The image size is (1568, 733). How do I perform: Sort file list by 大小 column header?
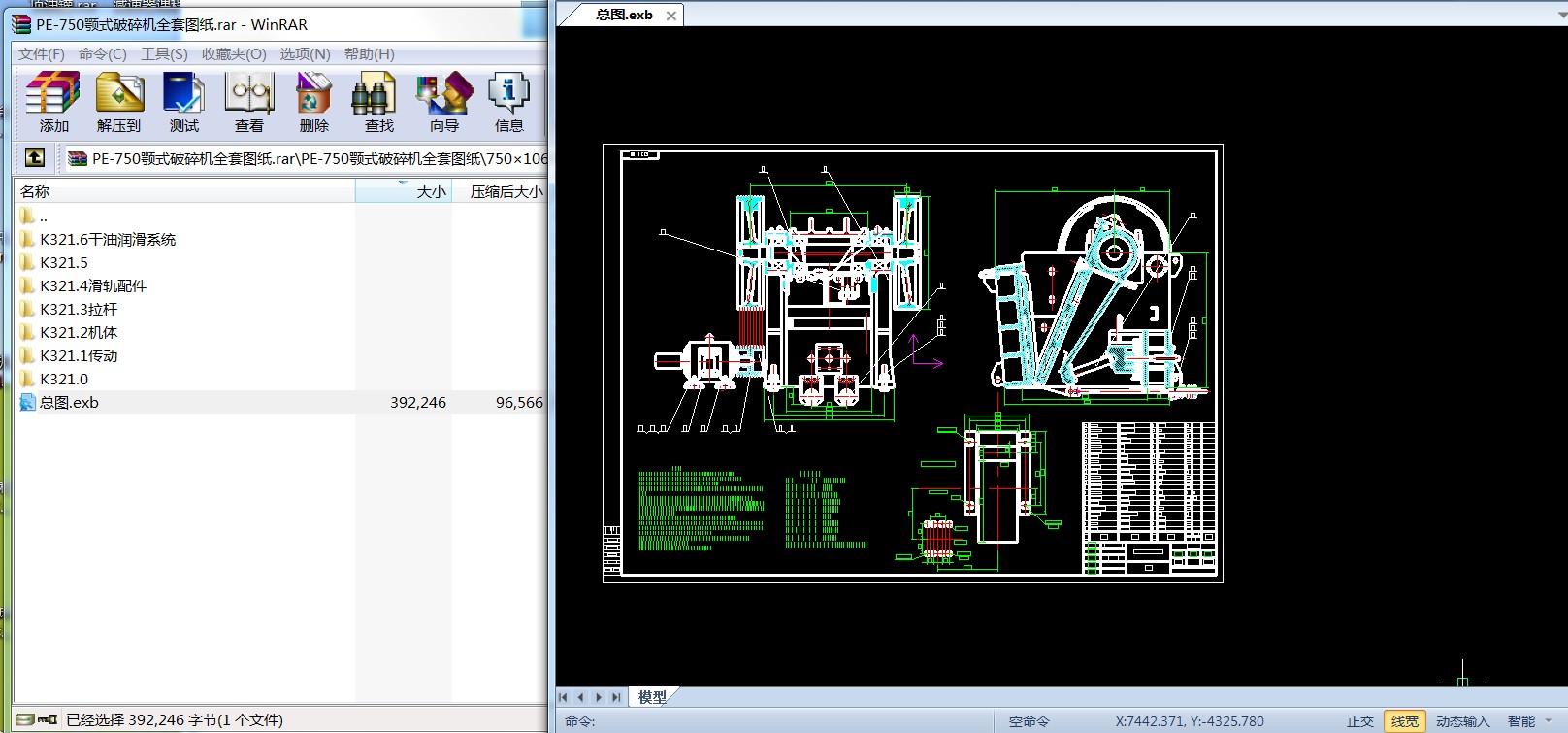pos(404,191)
